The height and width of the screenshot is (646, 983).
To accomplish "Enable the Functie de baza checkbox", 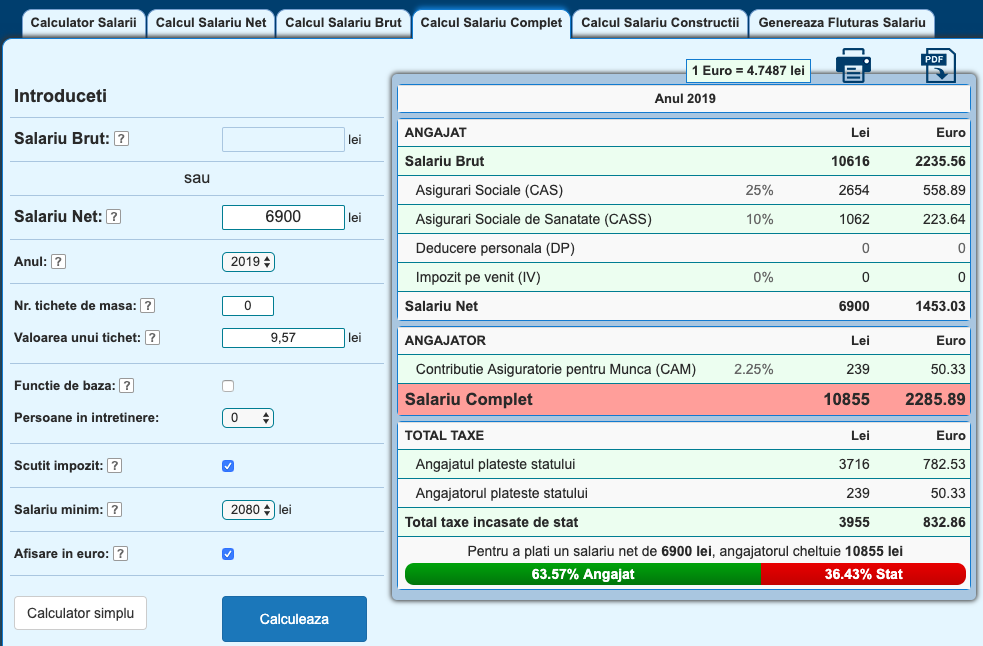I will point(228,386).
